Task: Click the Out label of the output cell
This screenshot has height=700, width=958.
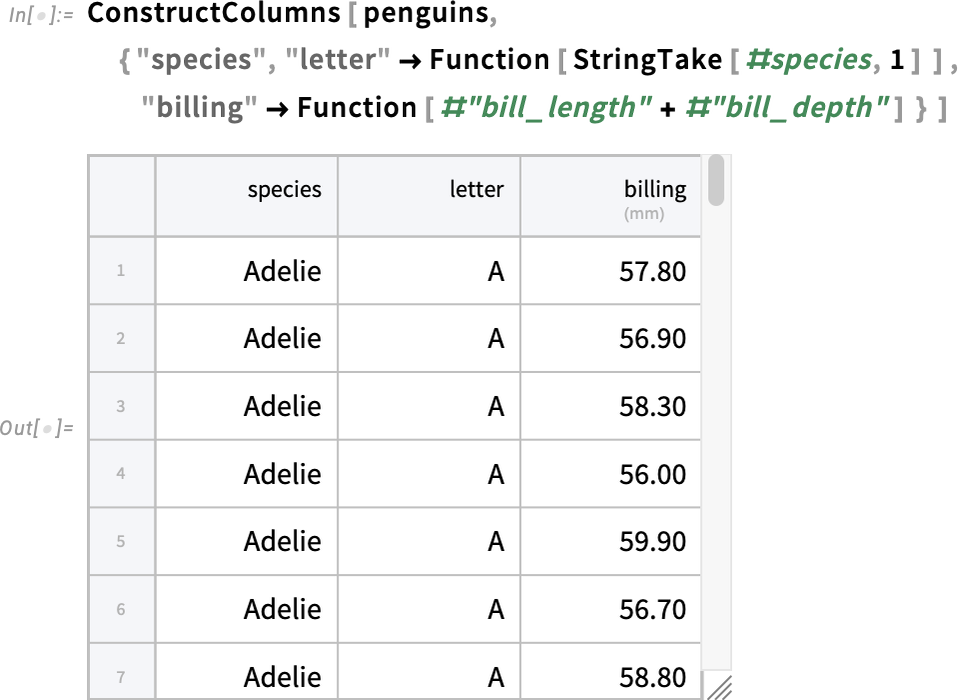Action: tap(36, 428)
